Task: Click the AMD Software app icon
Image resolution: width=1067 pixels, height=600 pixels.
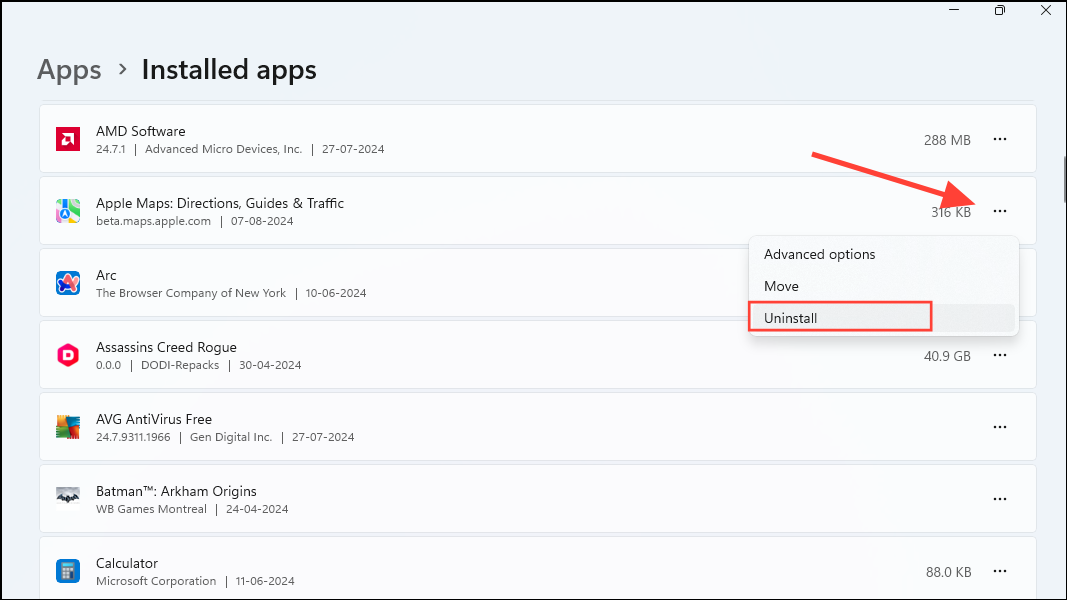Action: point(68,139)
